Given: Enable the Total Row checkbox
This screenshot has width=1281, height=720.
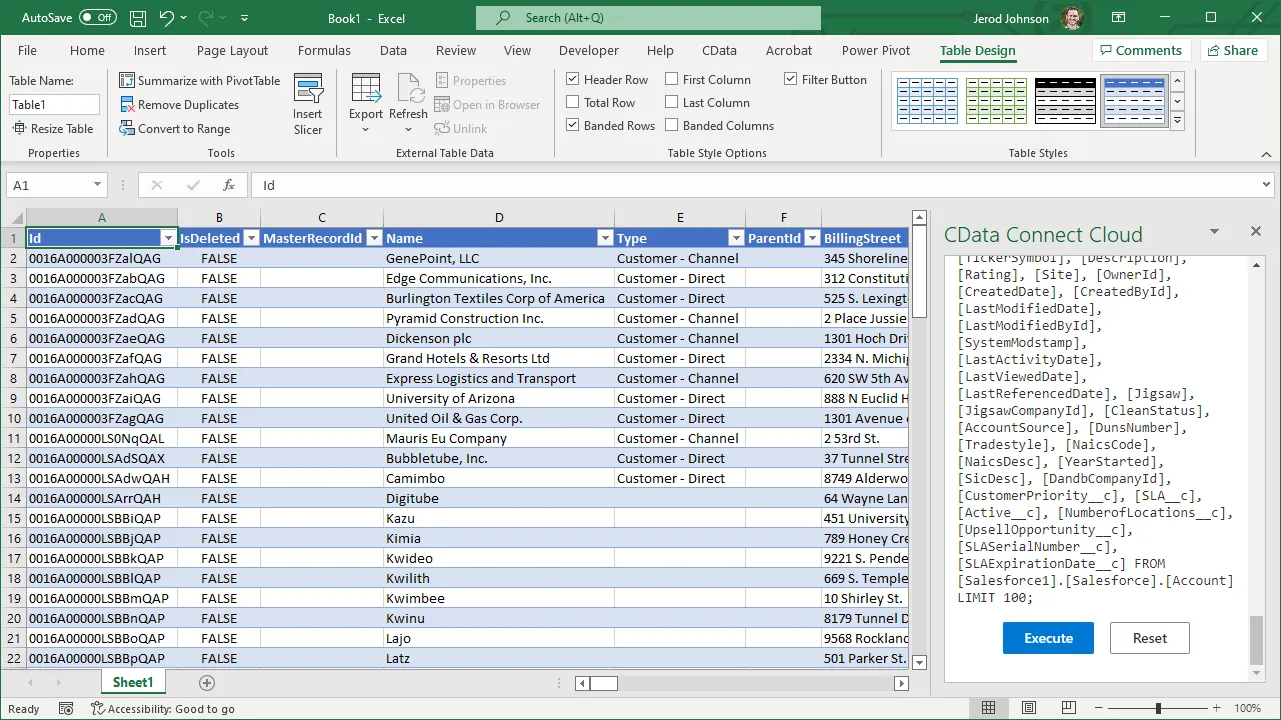Looking at the screenshot, I should [572, 102].
